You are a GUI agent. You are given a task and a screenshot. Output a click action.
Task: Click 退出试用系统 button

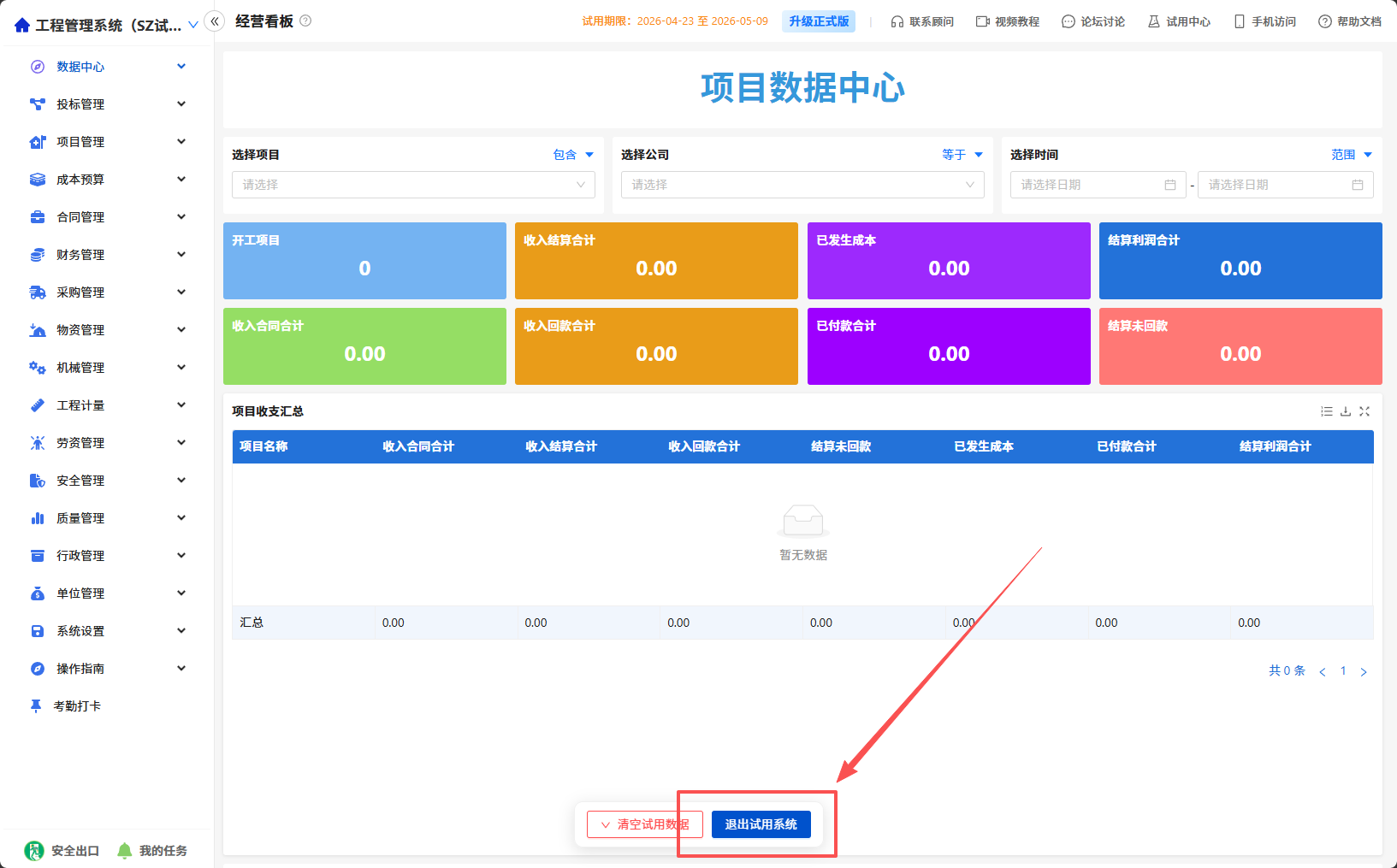[761, 824]
